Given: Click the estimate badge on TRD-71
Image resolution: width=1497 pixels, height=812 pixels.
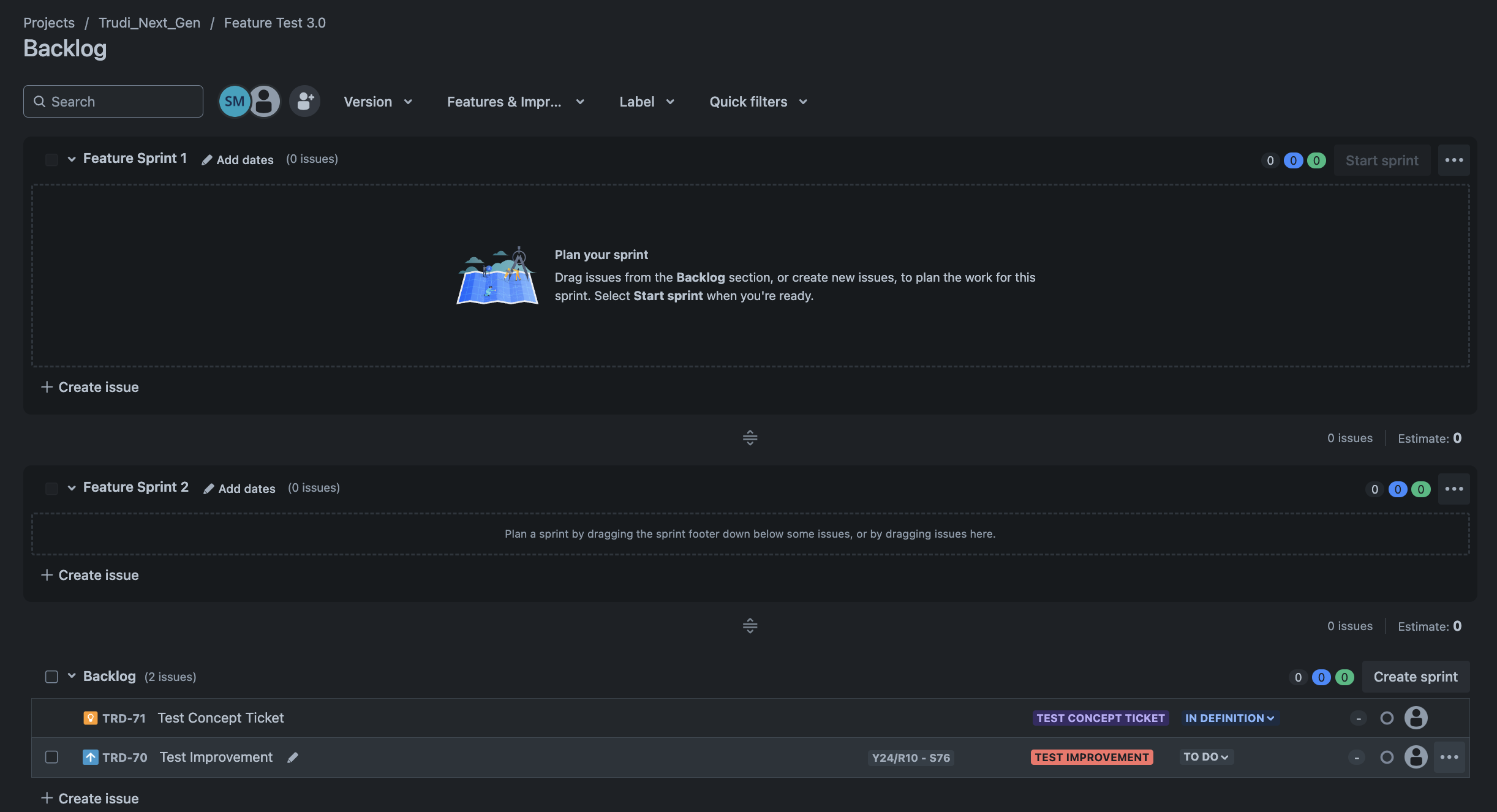Looking at the screenshot, I should [x=1358, y=718].
